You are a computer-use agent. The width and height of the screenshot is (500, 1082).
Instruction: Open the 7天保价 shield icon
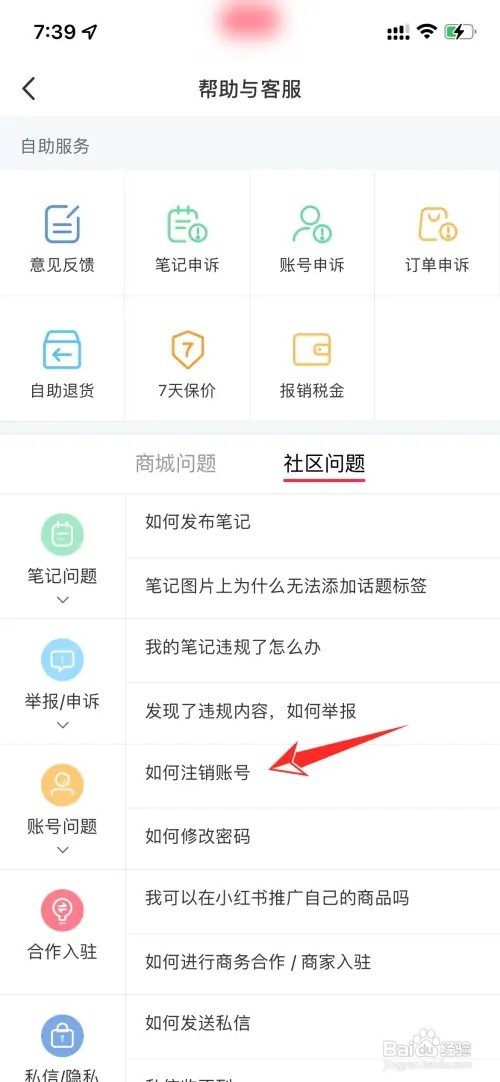pyautogui.click(x=187, y=350)
